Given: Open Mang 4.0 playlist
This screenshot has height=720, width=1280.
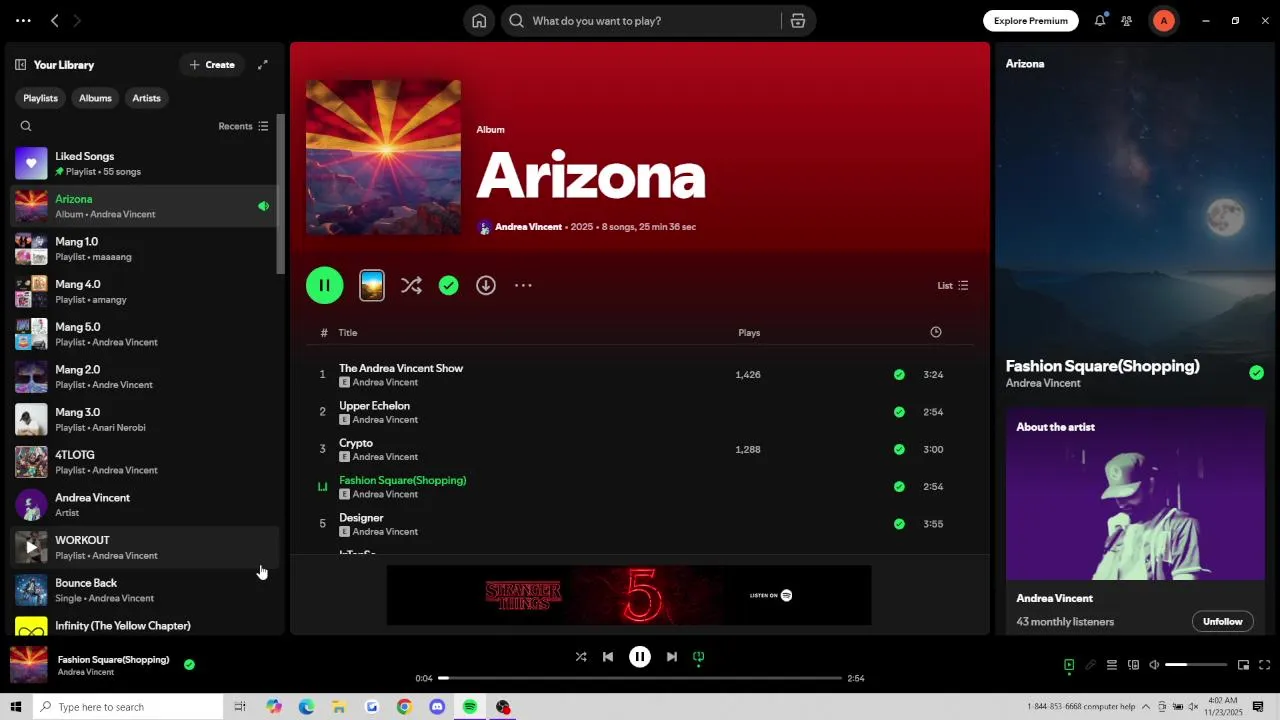Looking at the screenshot, I should point(145,291).
